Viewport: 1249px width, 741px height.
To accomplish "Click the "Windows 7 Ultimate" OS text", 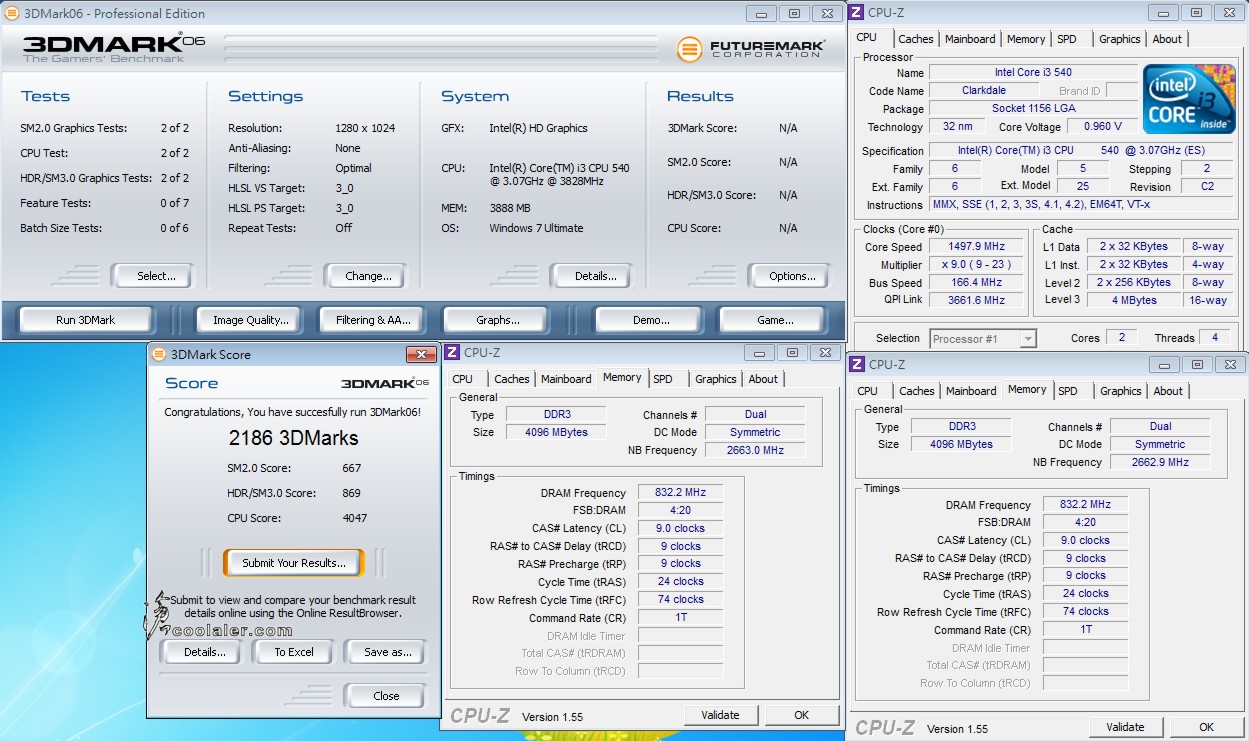I will point(536,228).
